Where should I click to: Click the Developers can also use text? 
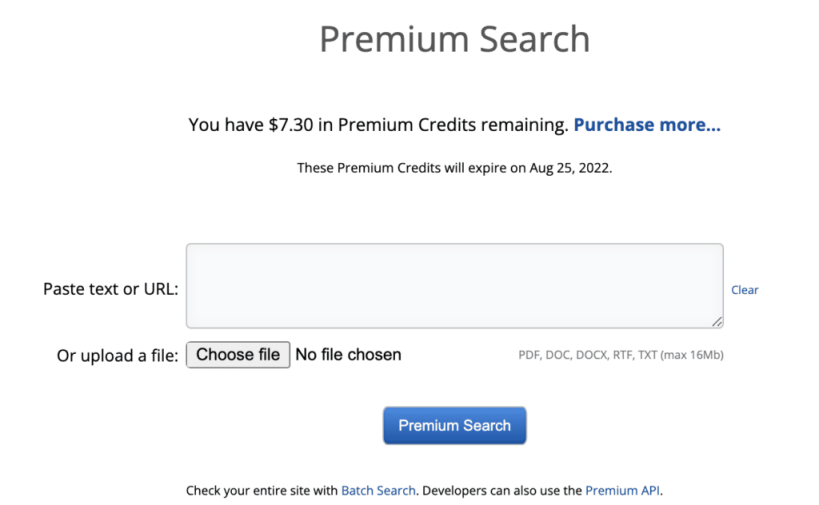501,491
